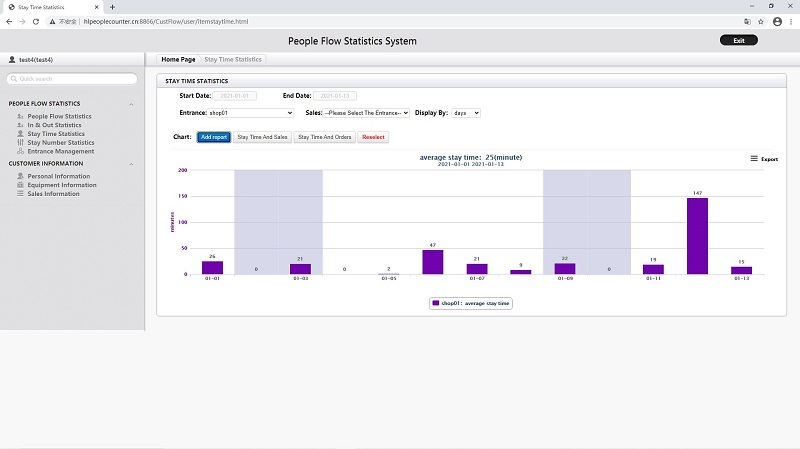Click the not-secure warning icon in address bar
Viewport: 800px width, 449px height.
(52, 21)
